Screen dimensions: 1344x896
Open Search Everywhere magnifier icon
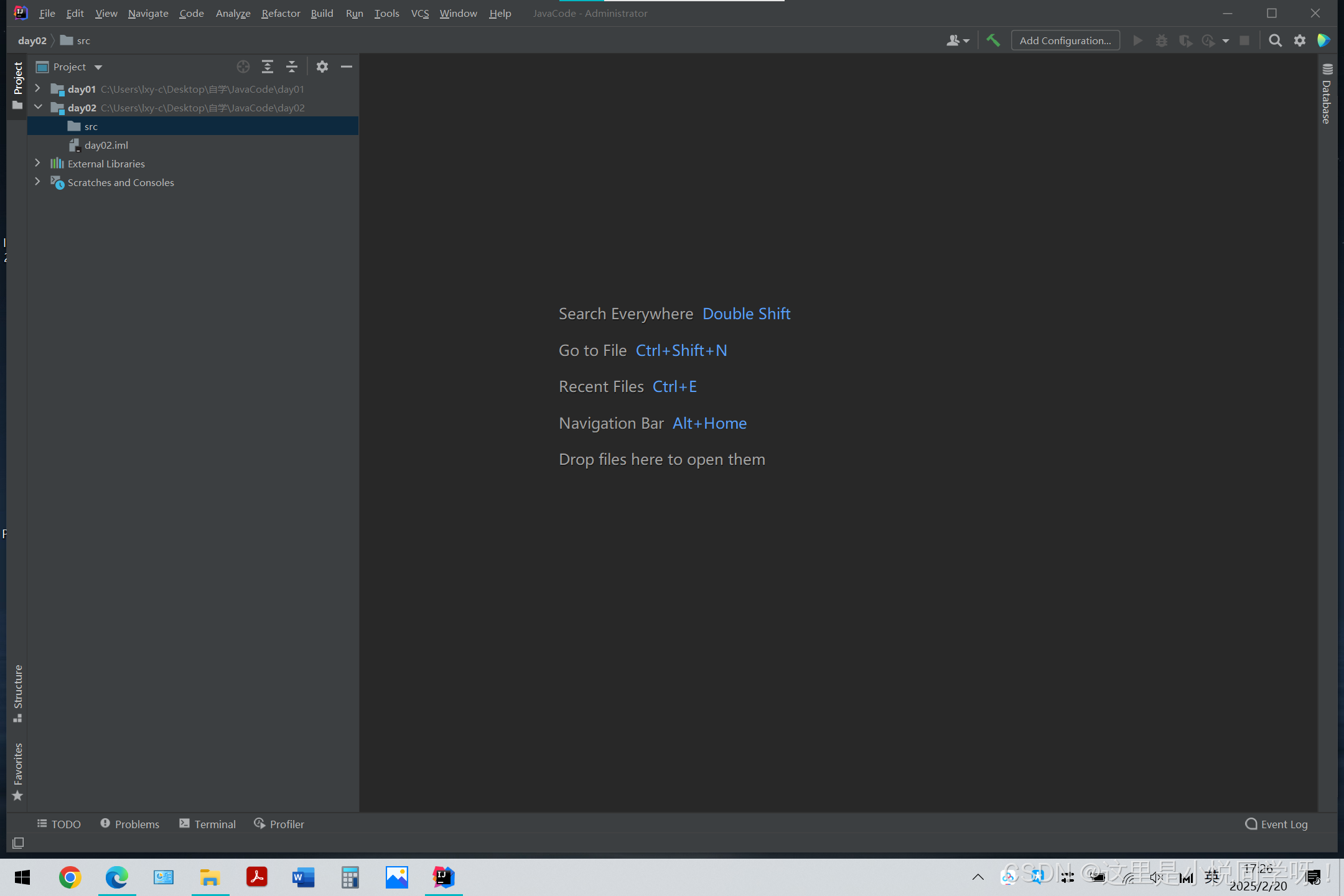pyautogui.click(x=1275, y=40)
